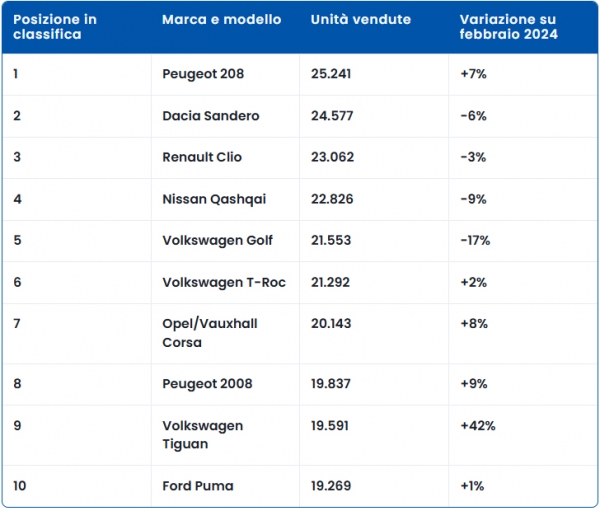The width and height of the screenshot is (600, 511).
Task: Click the 25.241 units sold value
Action: (x=331, y=74)
